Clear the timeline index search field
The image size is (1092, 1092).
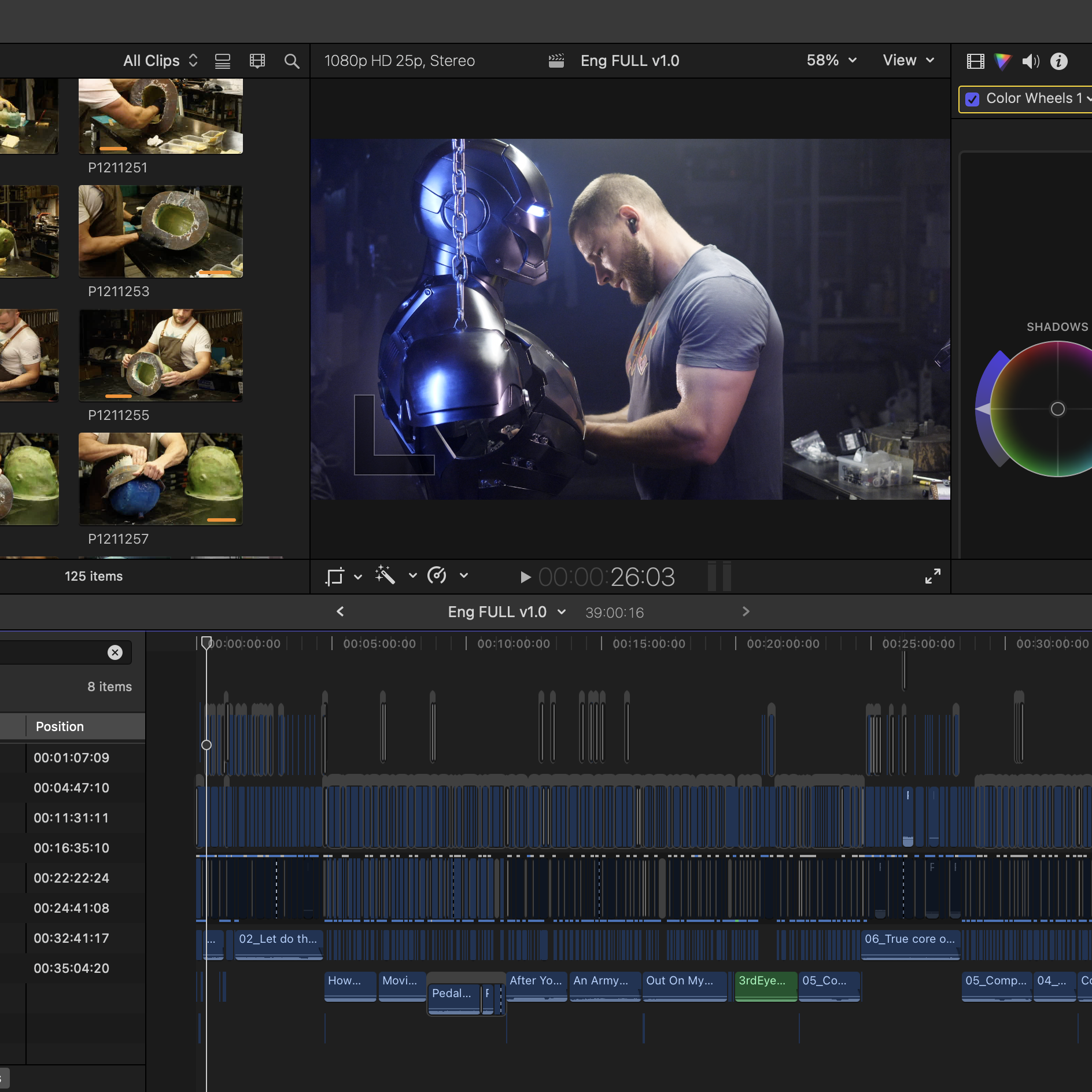point(115,652)
